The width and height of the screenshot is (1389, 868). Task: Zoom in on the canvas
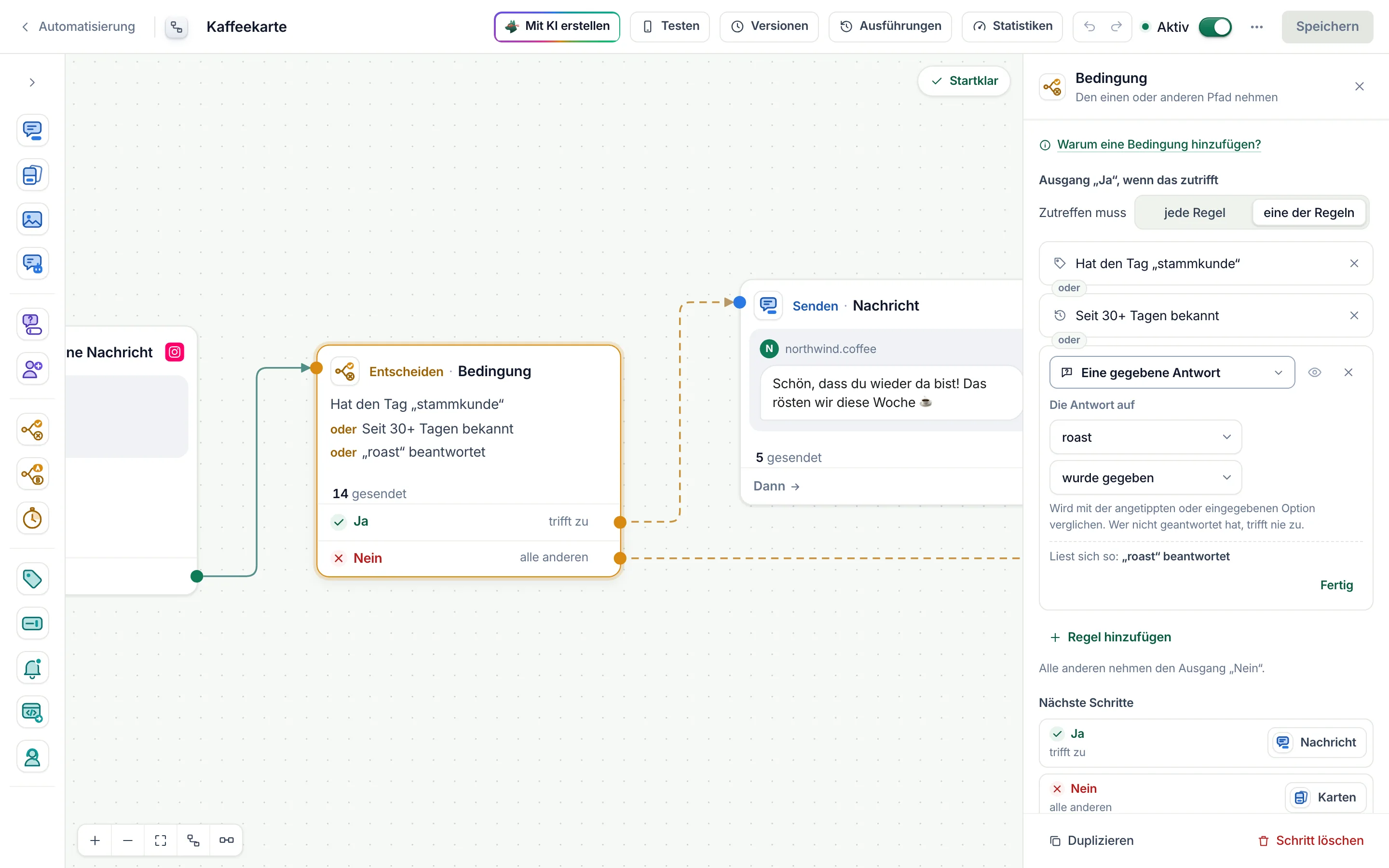point(95,840)
